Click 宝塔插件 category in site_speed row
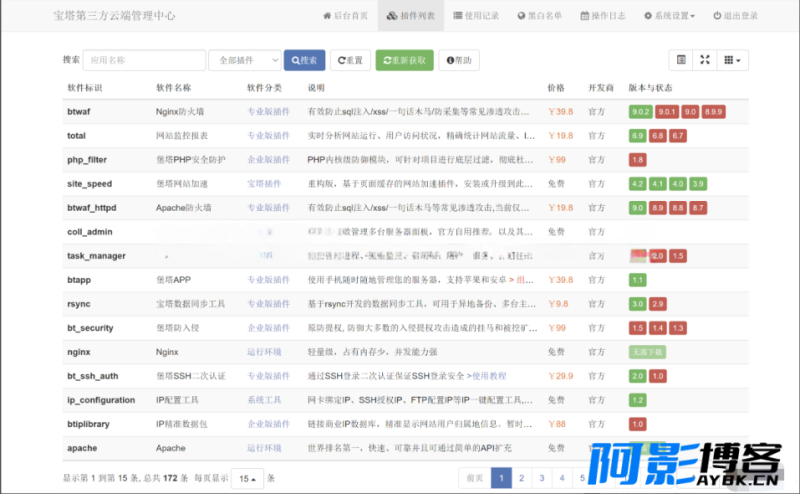Image resolution: width=800 pixels, height=494 pixels. 264,184
